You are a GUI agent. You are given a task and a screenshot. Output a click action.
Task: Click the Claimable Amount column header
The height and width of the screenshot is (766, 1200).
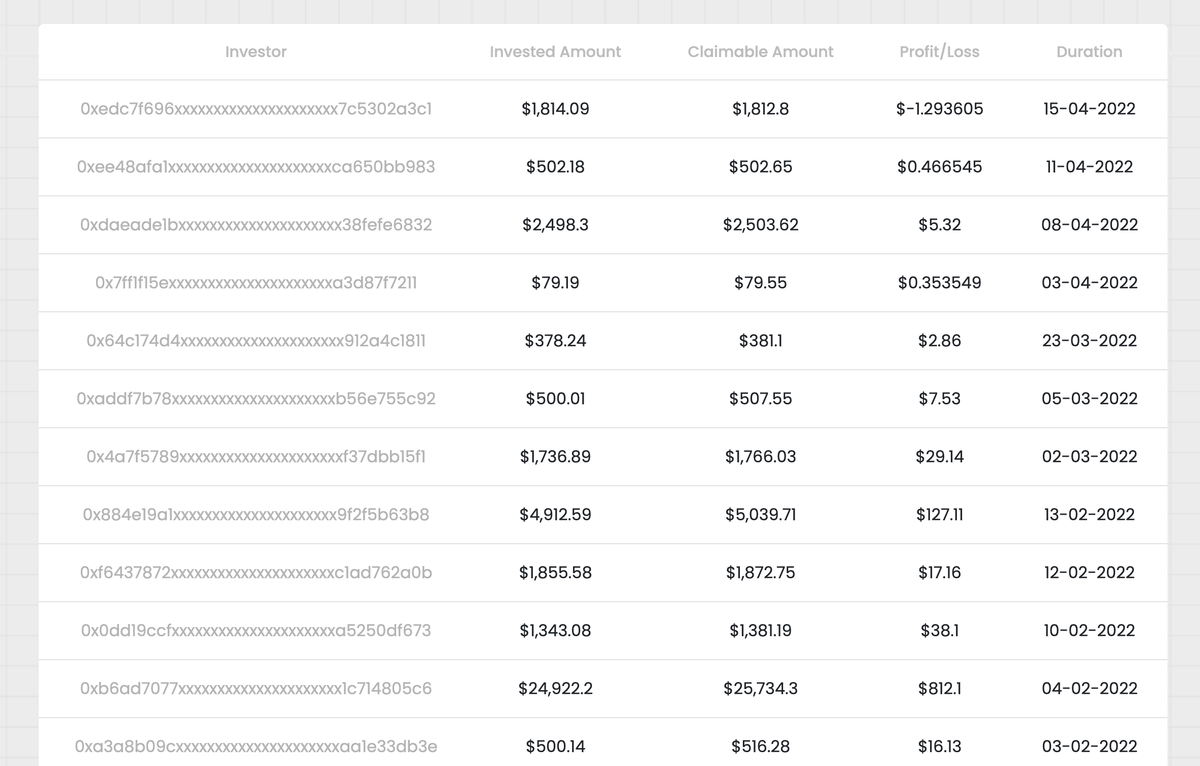(760, 52)
